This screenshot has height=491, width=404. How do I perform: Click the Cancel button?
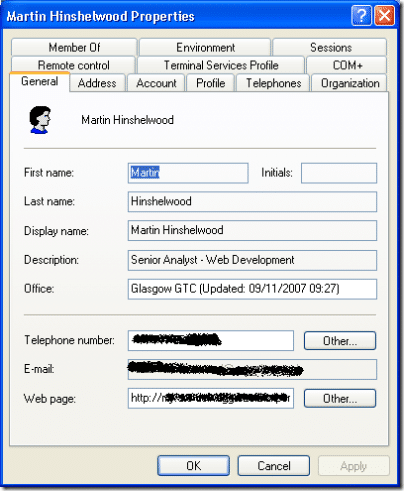[274, 465]
